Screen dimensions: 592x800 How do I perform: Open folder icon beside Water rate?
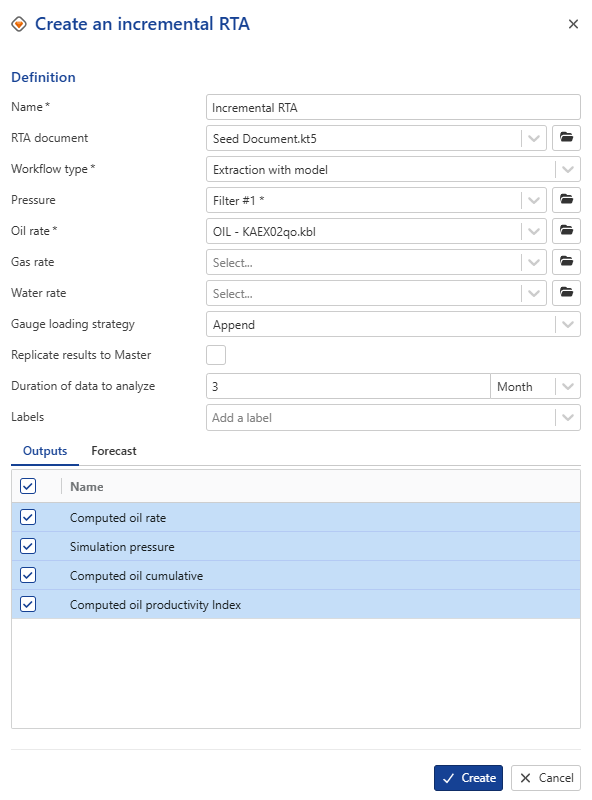[x=566, y=293]
